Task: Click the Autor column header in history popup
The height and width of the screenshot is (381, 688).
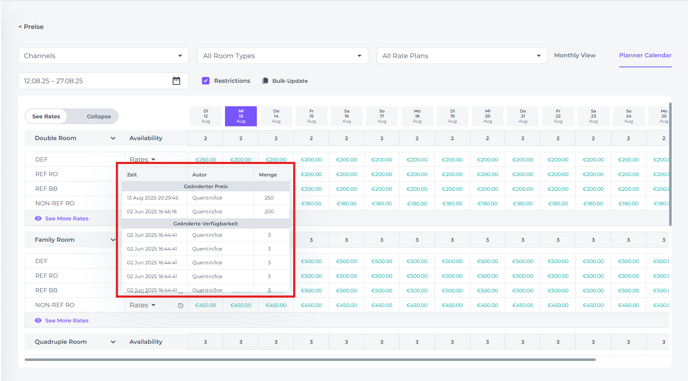Action: click(x=199, y=175)
